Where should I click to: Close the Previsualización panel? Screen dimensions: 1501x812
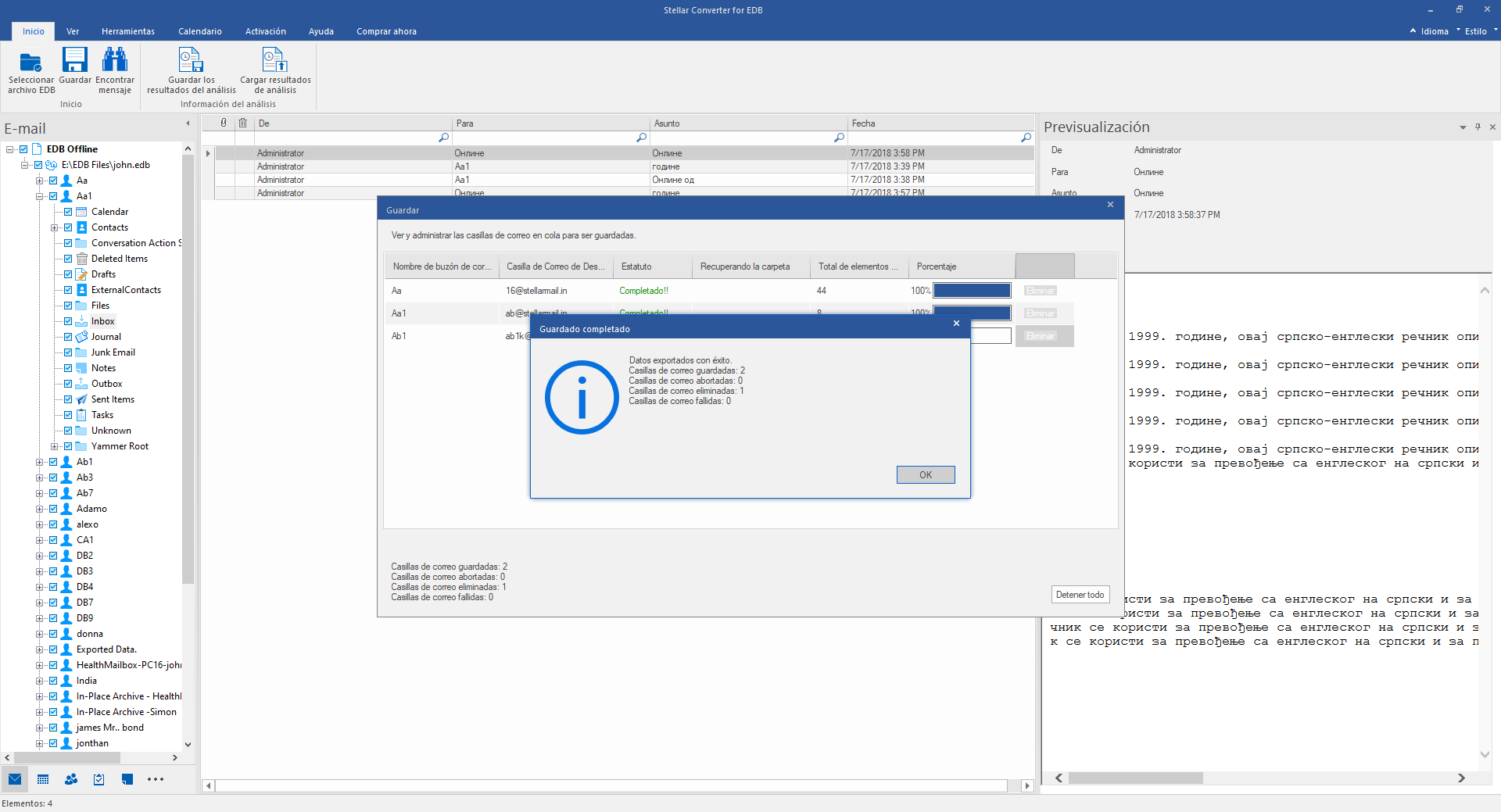(x=1492, y=127)
